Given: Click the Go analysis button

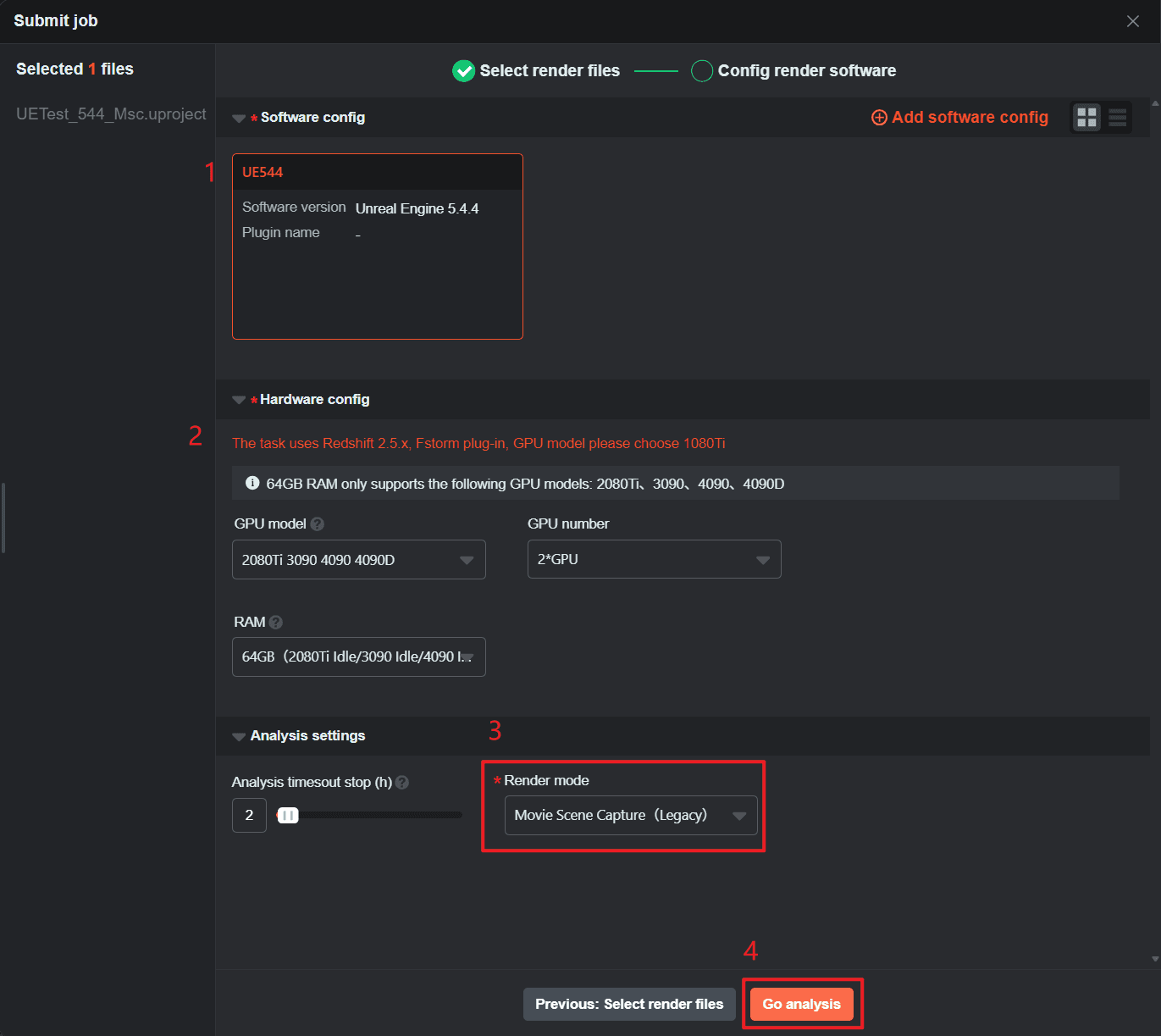Looking at the screenshot, I should point(801,1005).
